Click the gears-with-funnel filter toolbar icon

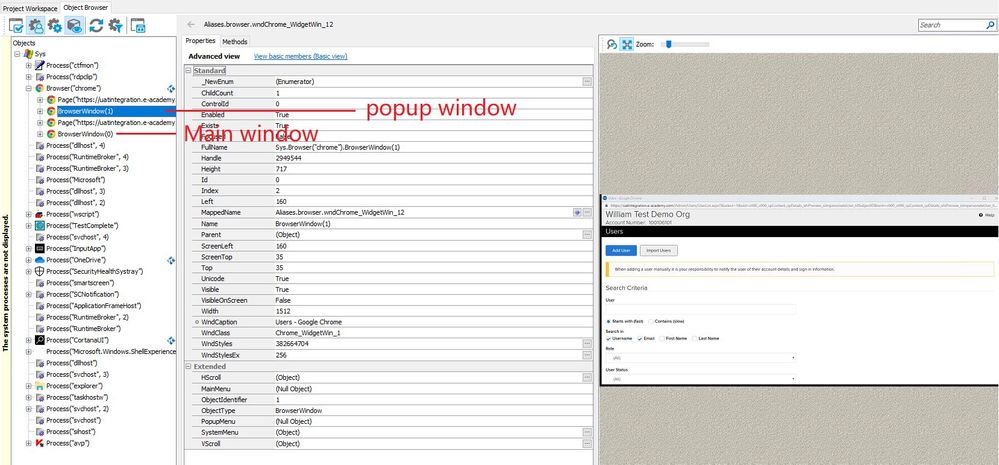(x=115, y=25)
